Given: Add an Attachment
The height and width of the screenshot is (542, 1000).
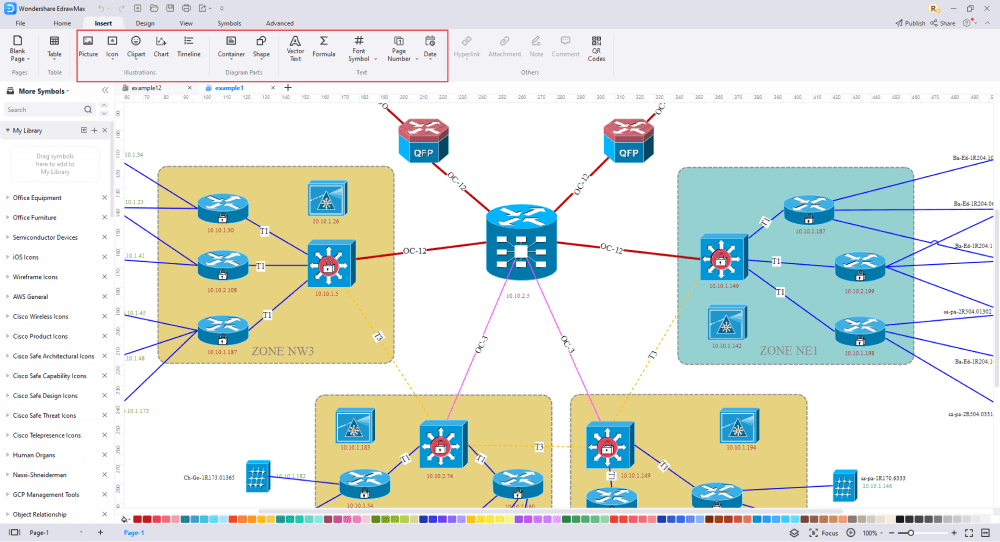Looking at the screenshot, I should tap(504, 47).
